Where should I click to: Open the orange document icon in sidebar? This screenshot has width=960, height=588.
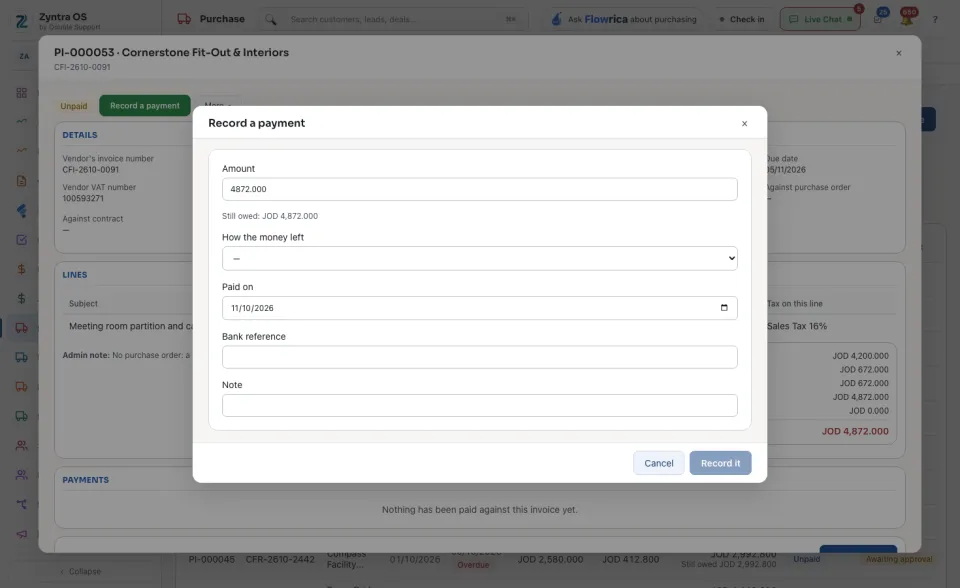point(21,181)
